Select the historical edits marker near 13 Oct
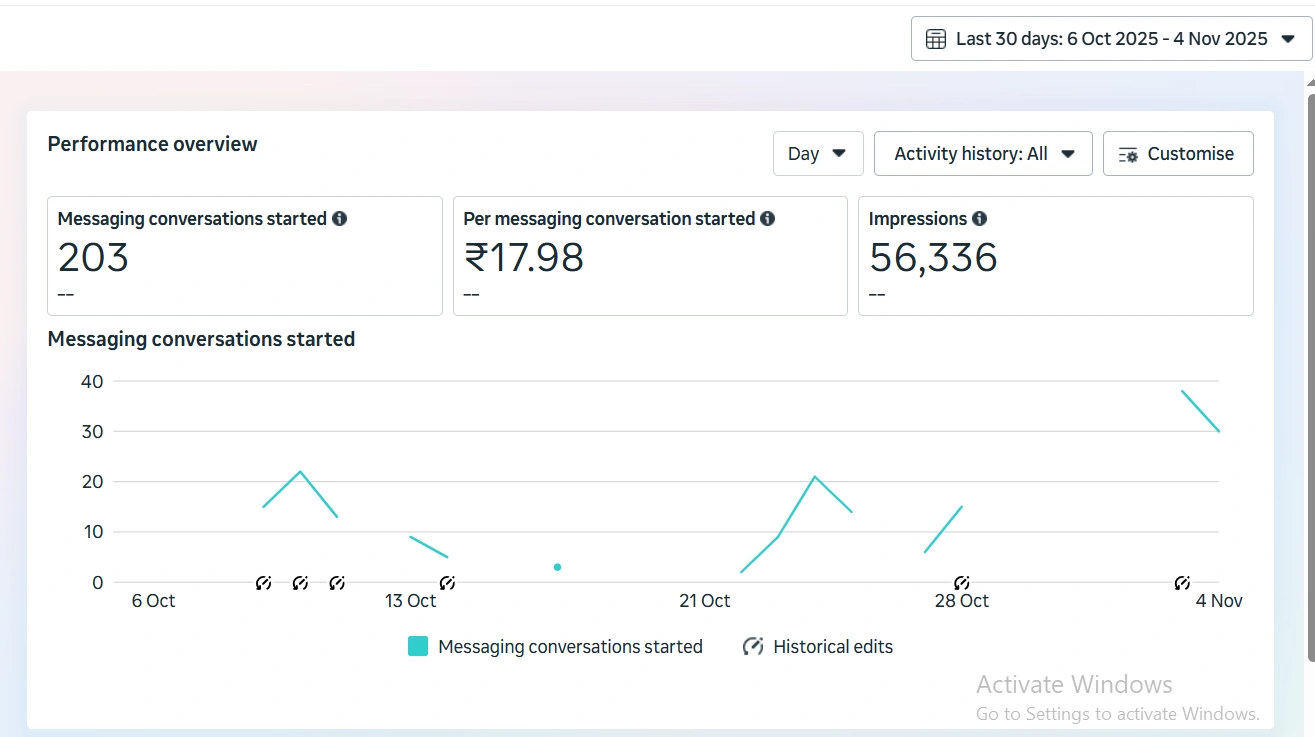The image size is (1315, 737). click(x=447, y=582)
